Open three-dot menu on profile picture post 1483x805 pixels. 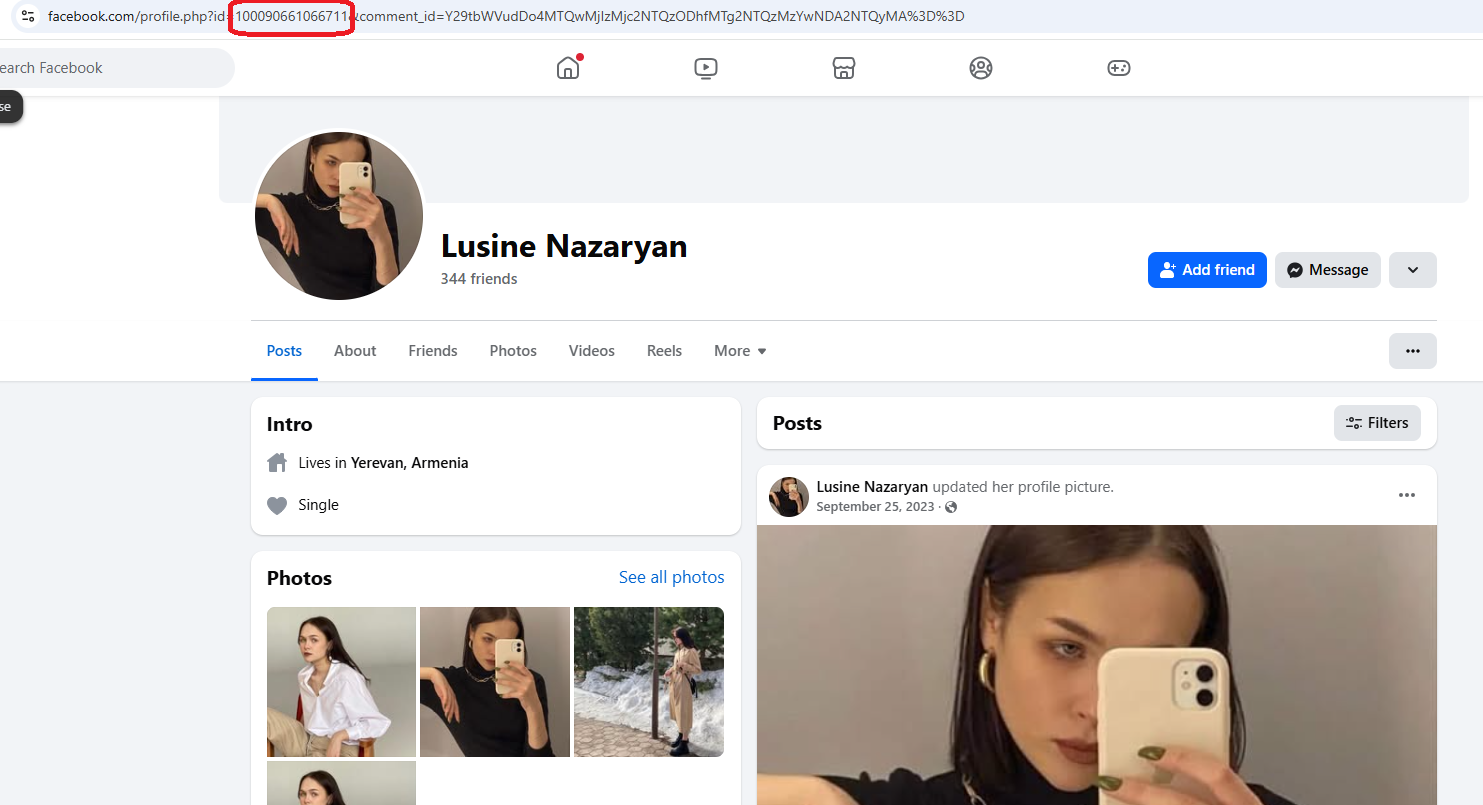(x=1407, y=495)
